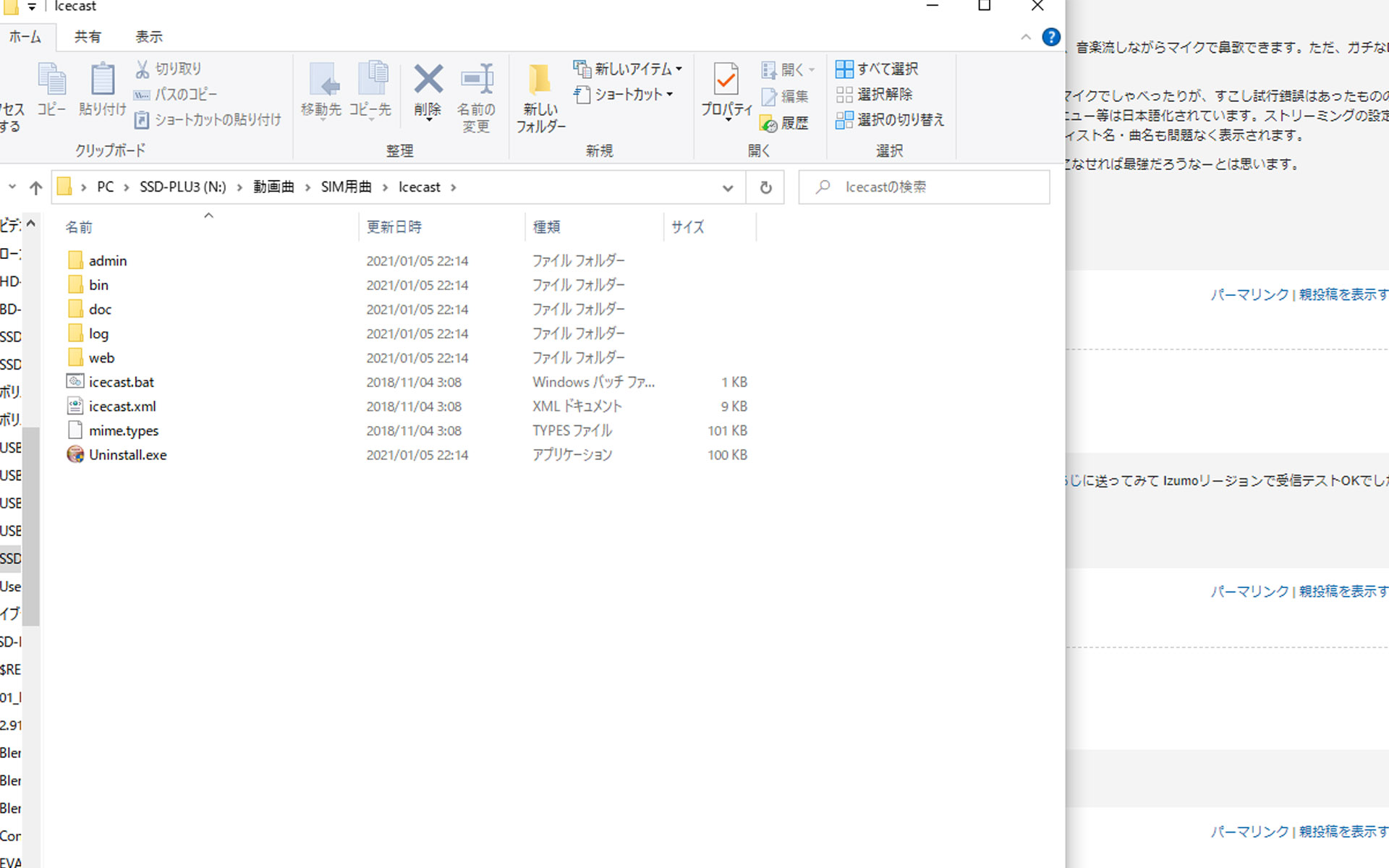The image size is (1389, 868).
Task: Click Select none (選択解除)
Action: tap(874, 94)
